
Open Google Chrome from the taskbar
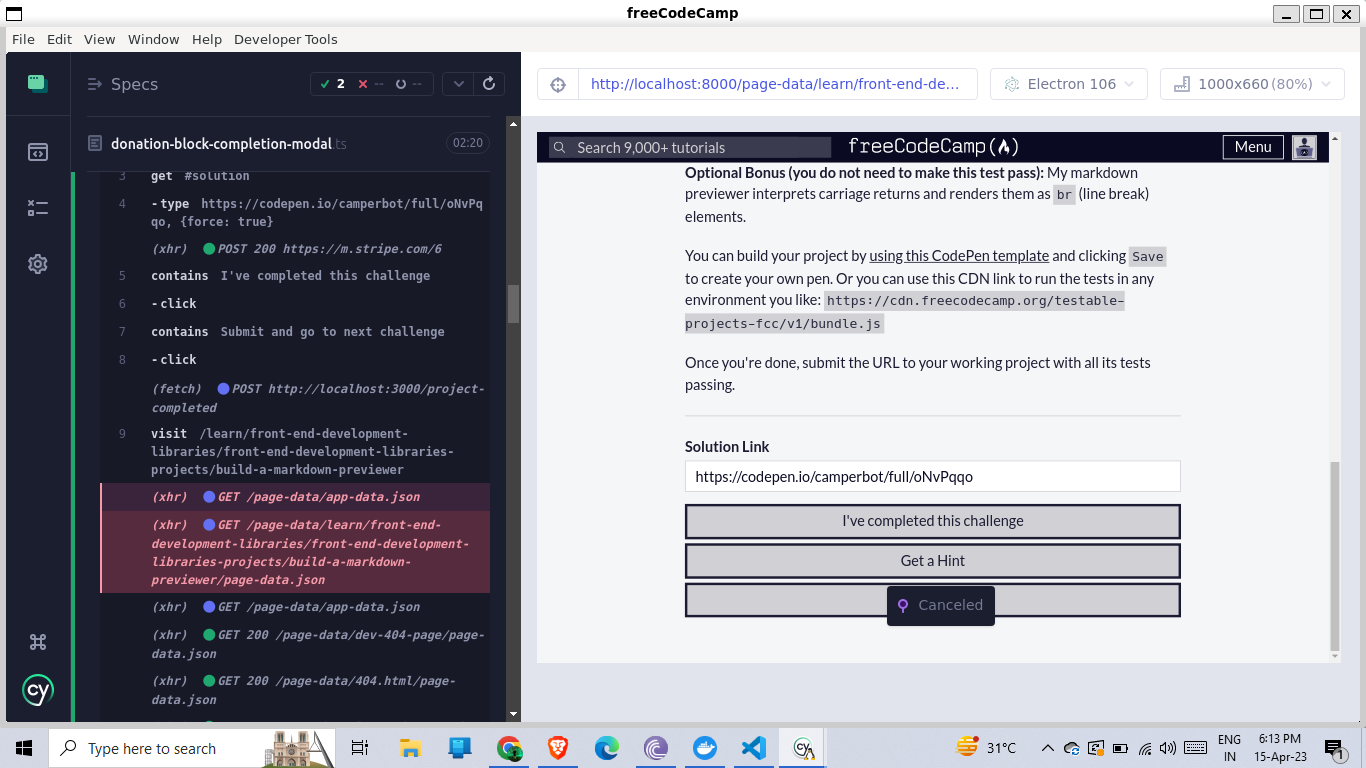[509, 748]
